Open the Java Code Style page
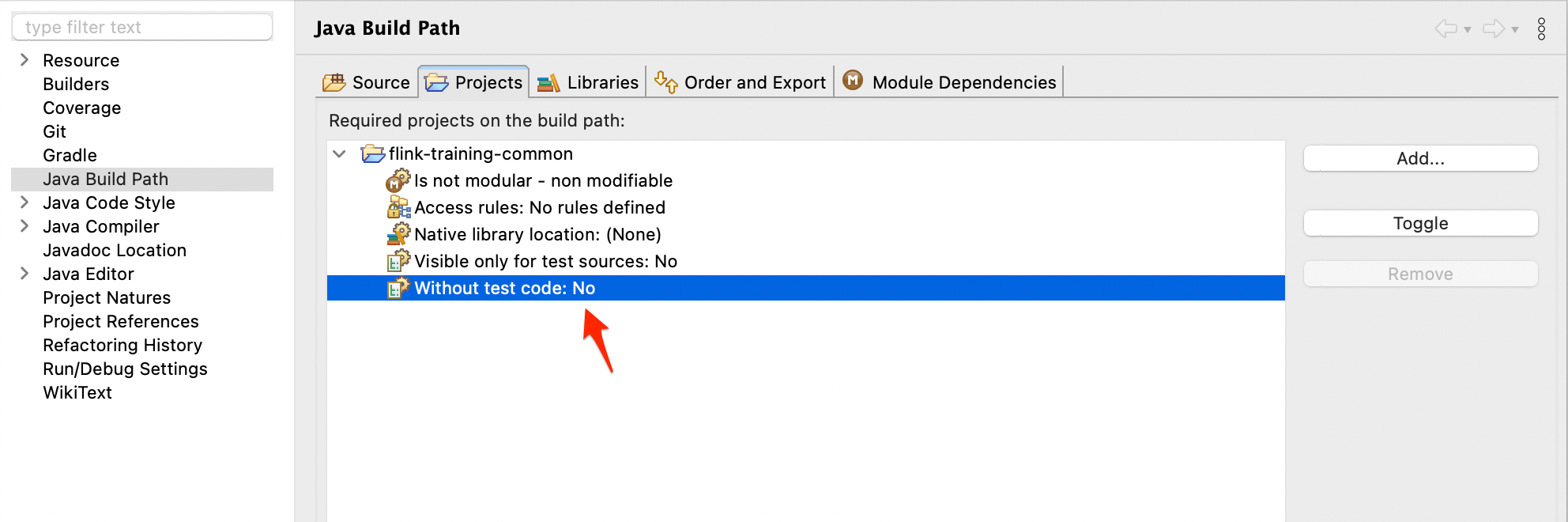The image size is (1568, 522). click(109, 202)
